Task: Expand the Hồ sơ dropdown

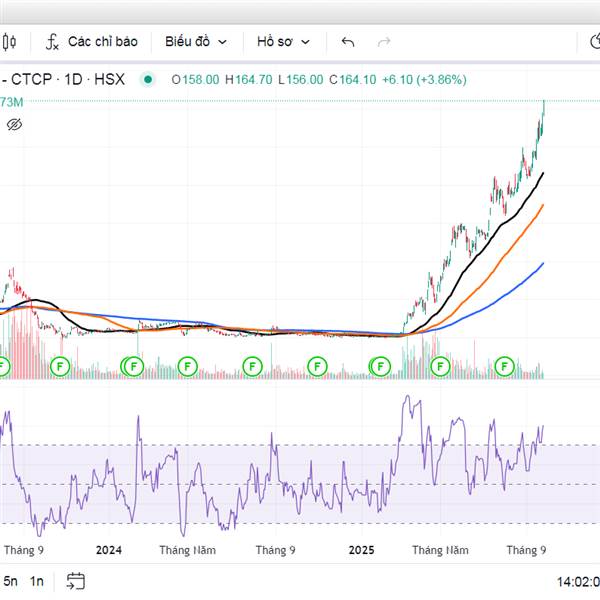Action: [x=283, y=42]
